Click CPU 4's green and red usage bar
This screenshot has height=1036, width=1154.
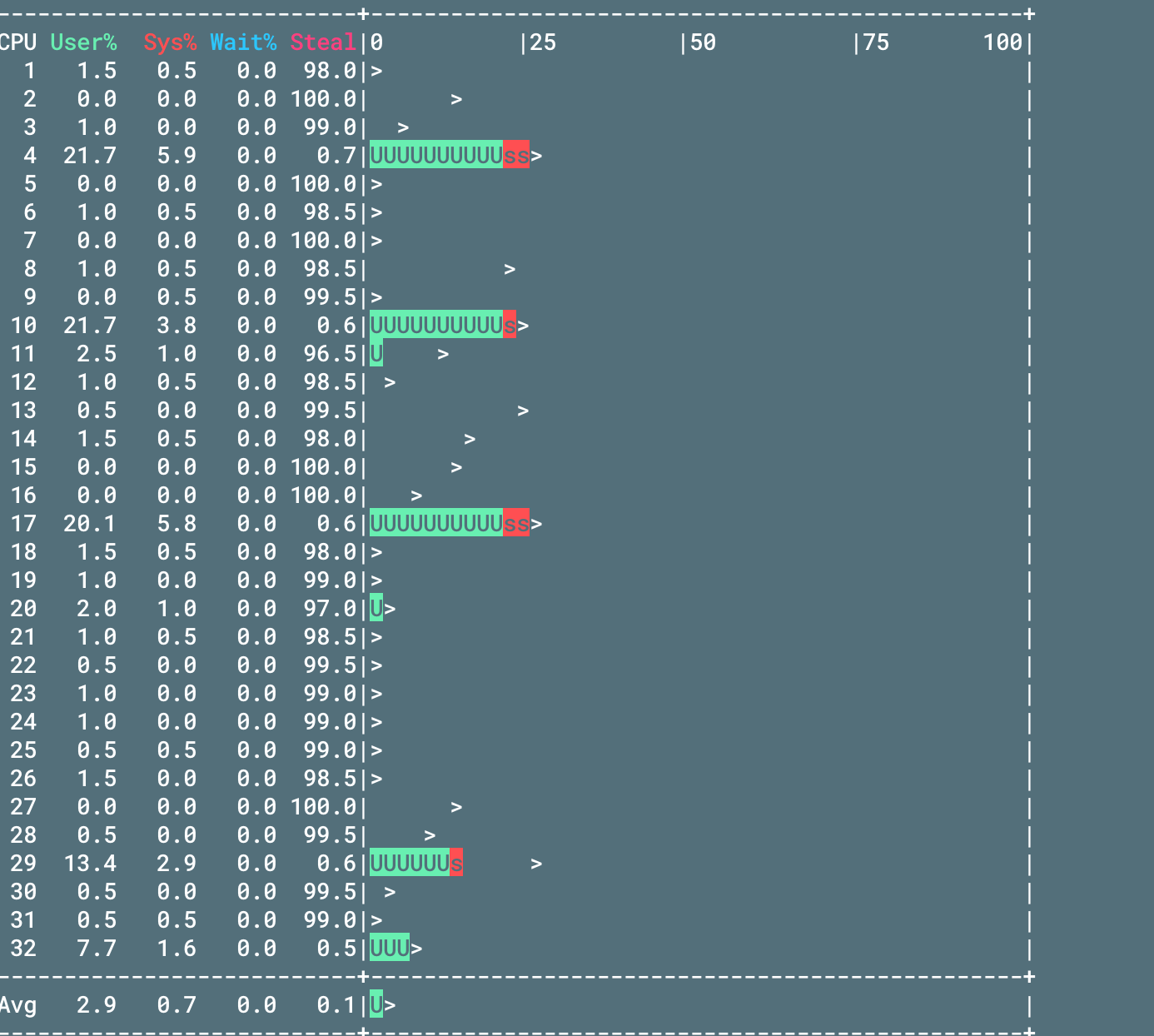click(450, 156)
